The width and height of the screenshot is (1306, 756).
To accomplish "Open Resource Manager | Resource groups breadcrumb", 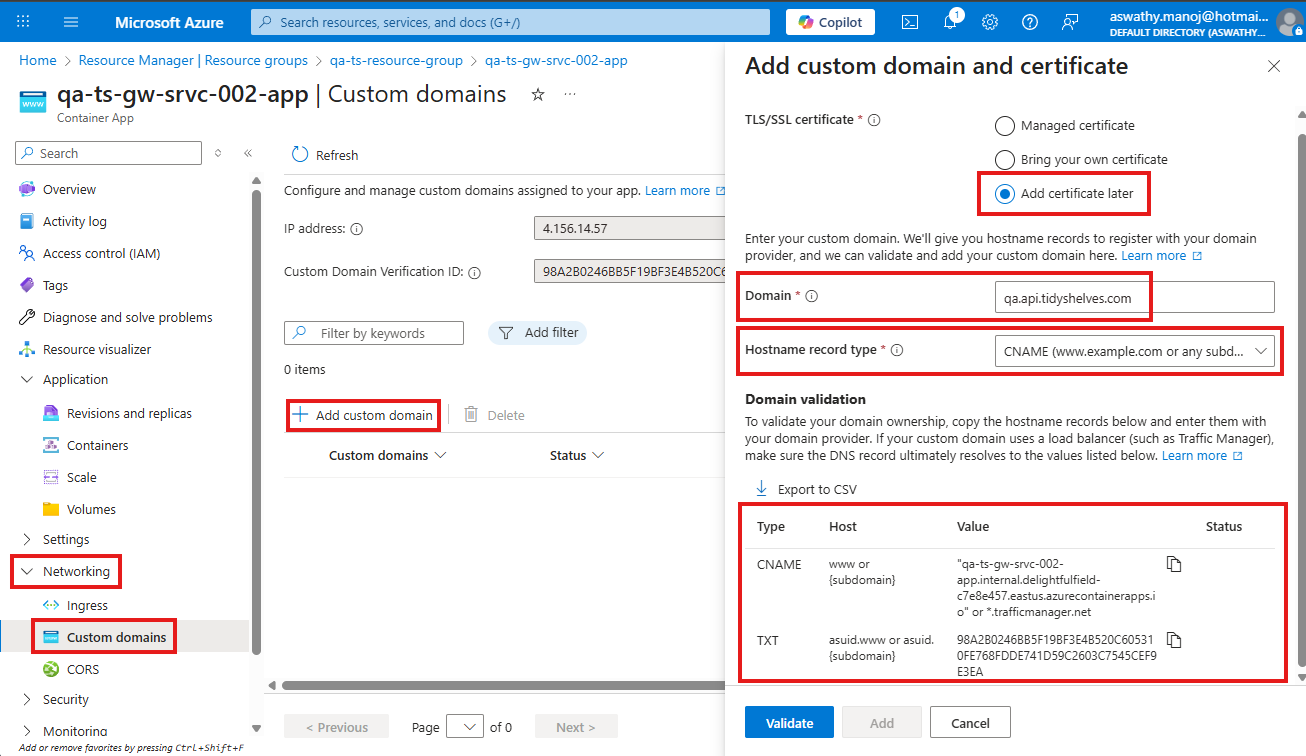I will point(193,61).
